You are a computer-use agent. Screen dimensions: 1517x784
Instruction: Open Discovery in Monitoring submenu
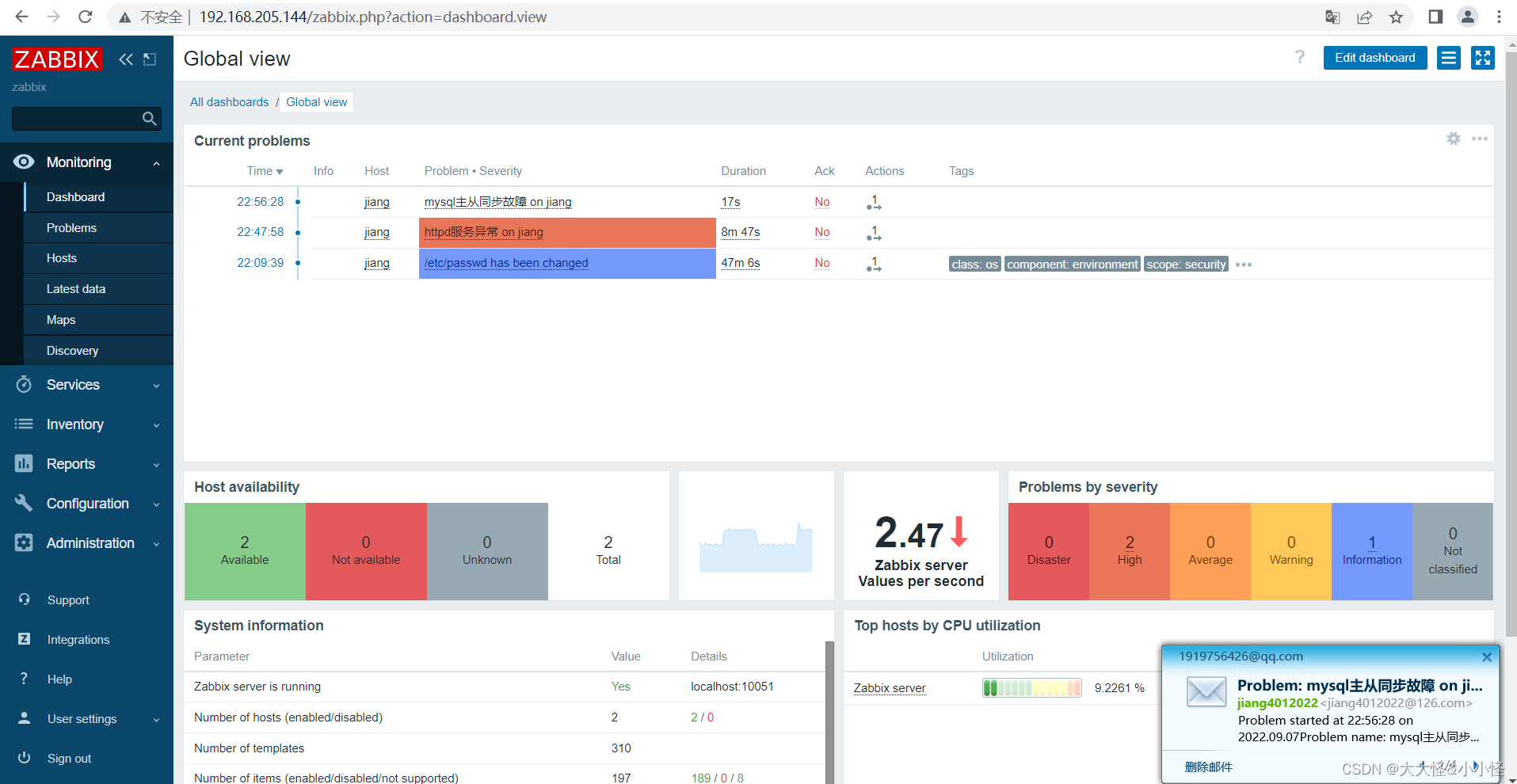(98, 351)
